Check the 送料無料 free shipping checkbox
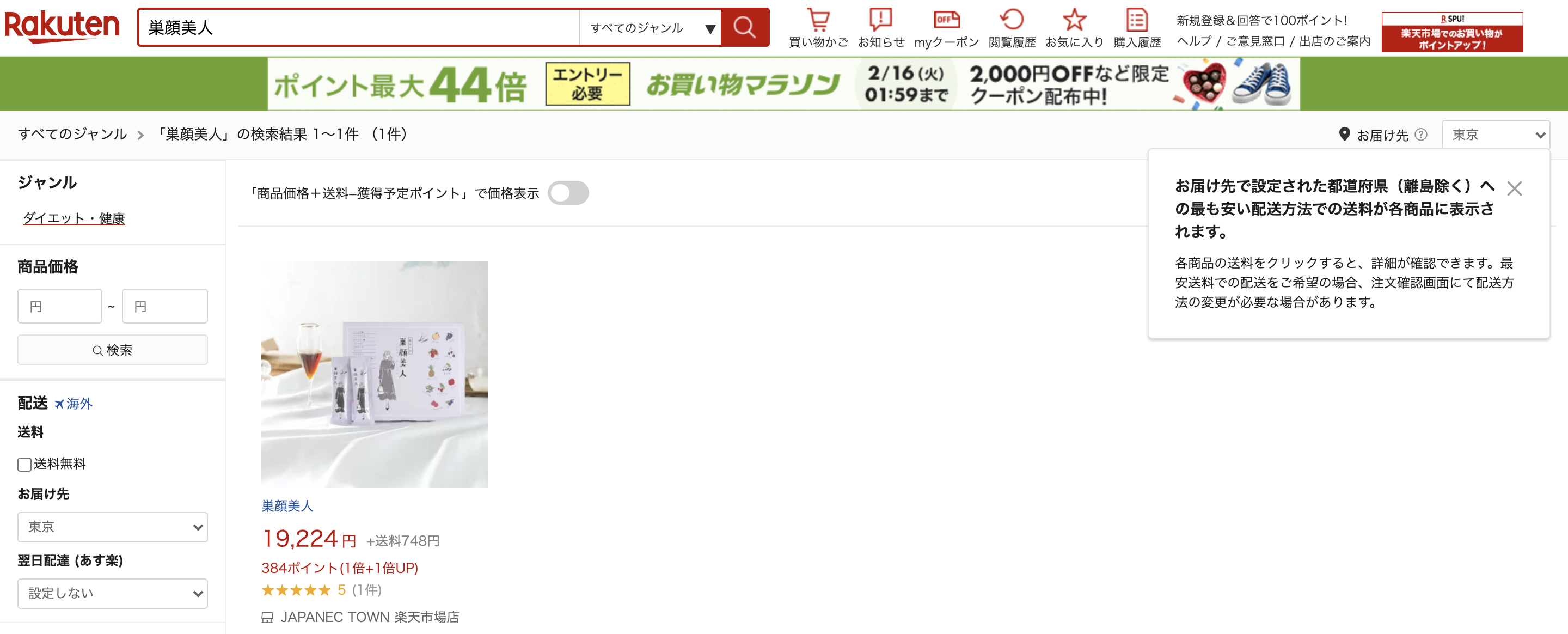 (x=24, y=465)
